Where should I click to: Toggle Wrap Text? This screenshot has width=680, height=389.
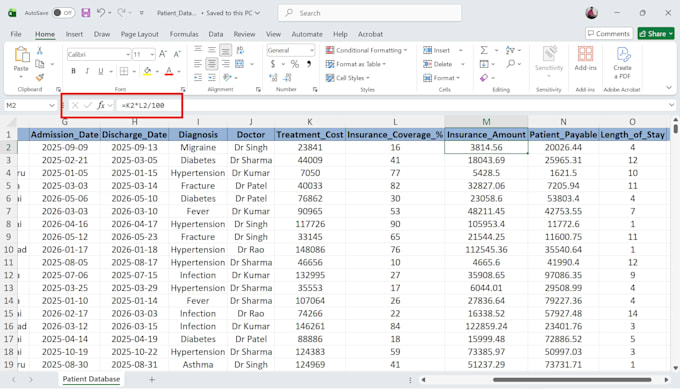pyautogui.click(x=240, y=50)
